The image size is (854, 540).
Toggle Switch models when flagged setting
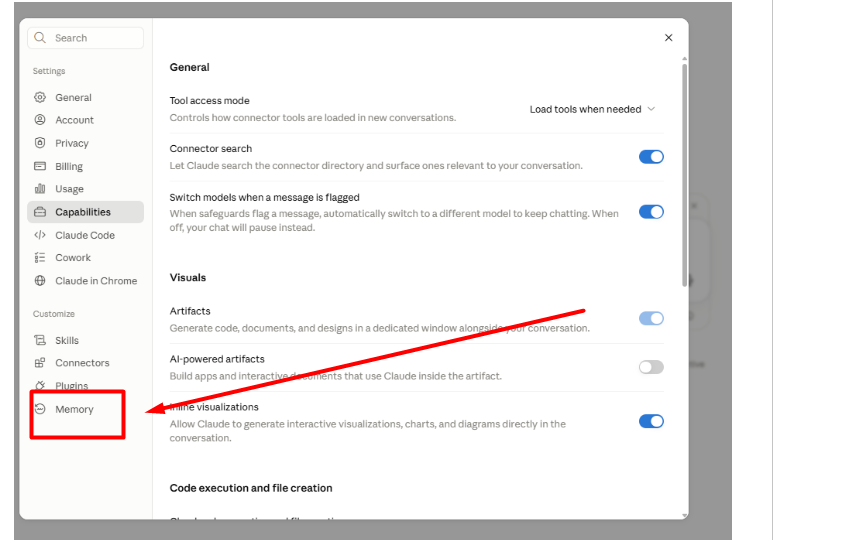point(651,212)
